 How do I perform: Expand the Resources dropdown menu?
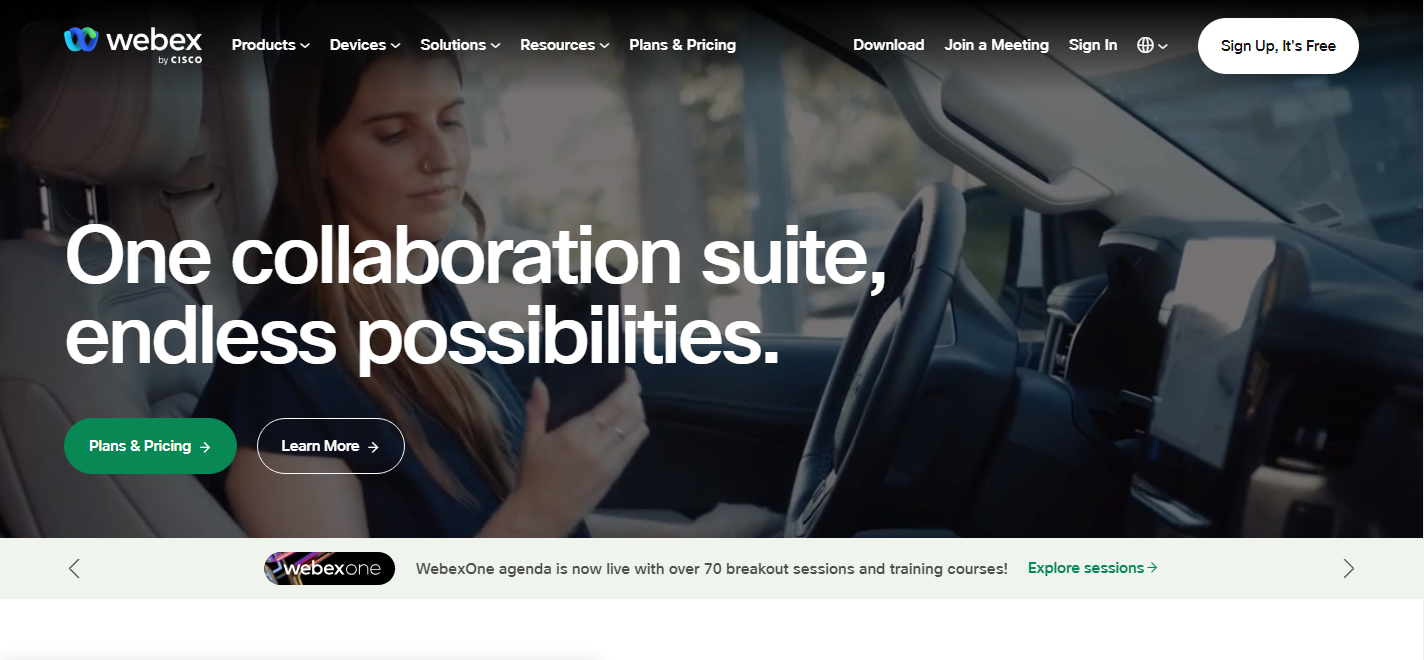click(564, 45)
